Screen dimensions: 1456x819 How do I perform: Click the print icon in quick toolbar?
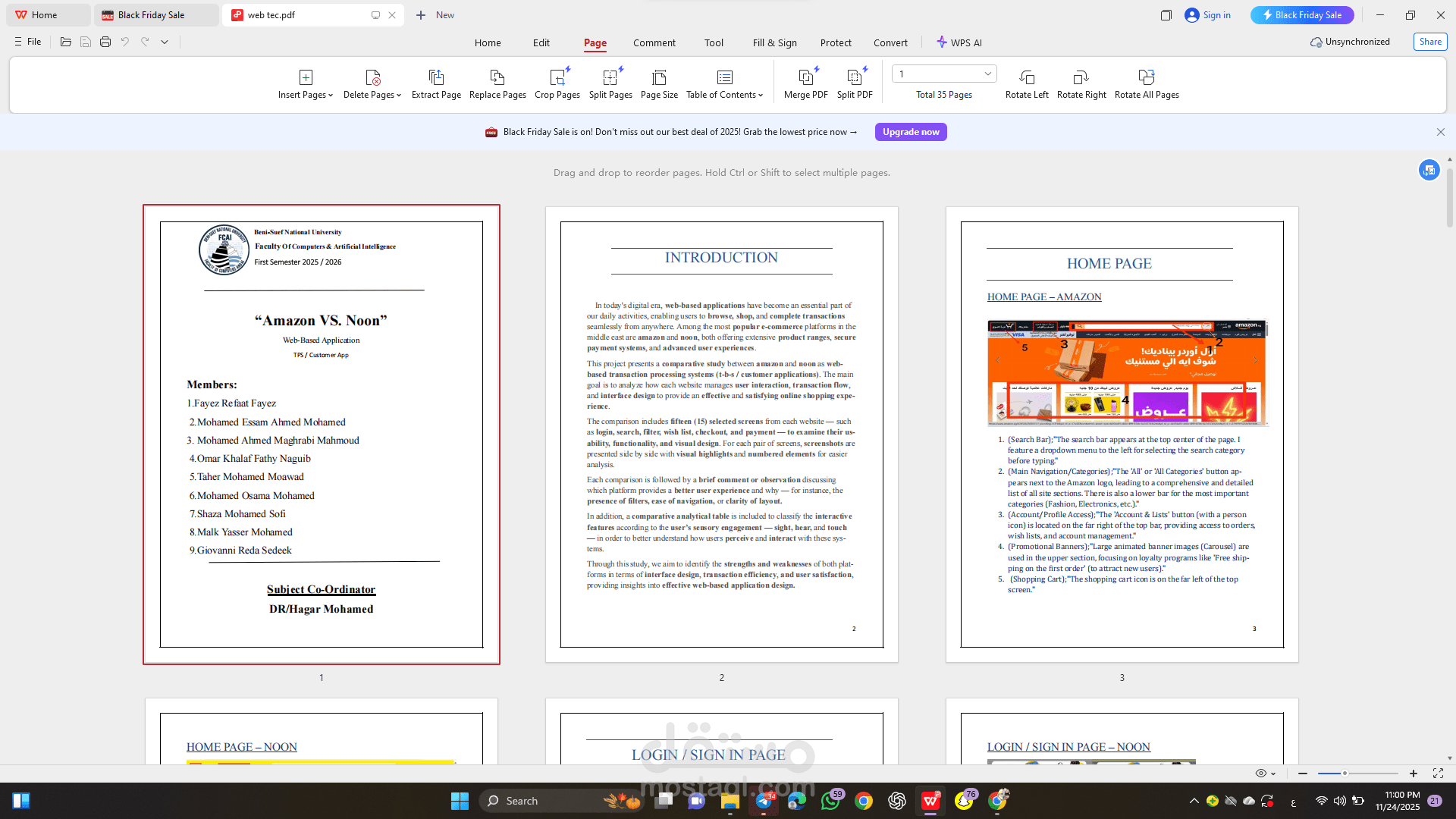click(105, 42)
